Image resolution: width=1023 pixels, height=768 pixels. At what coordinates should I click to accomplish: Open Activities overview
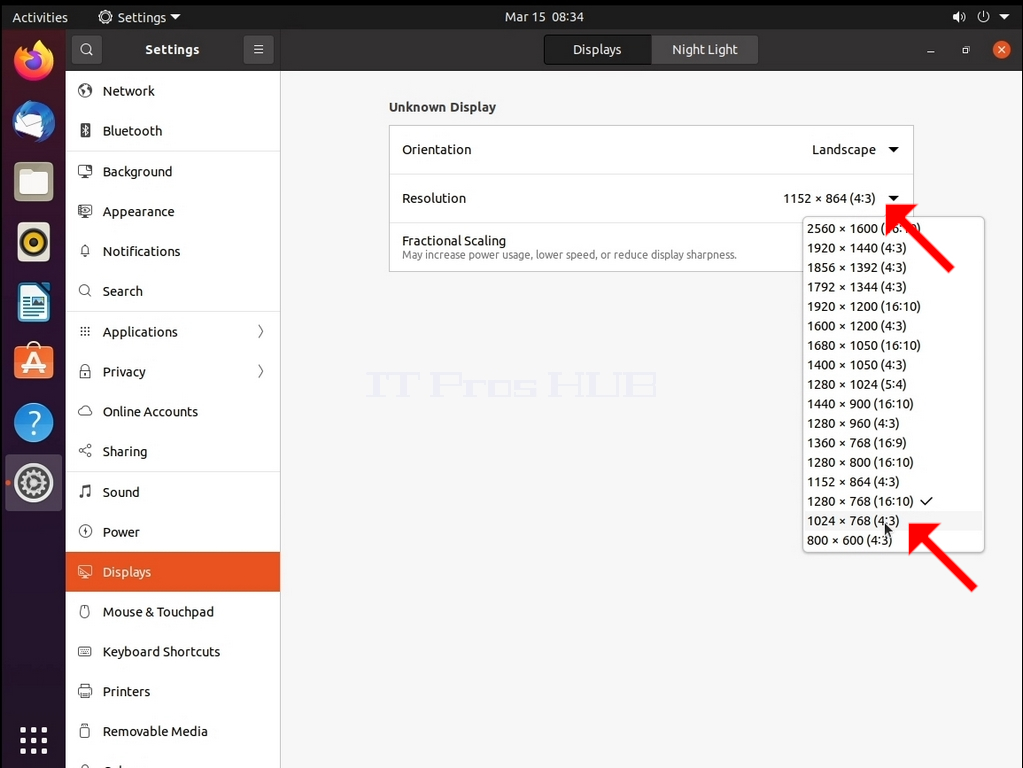[x=40, y=17]
